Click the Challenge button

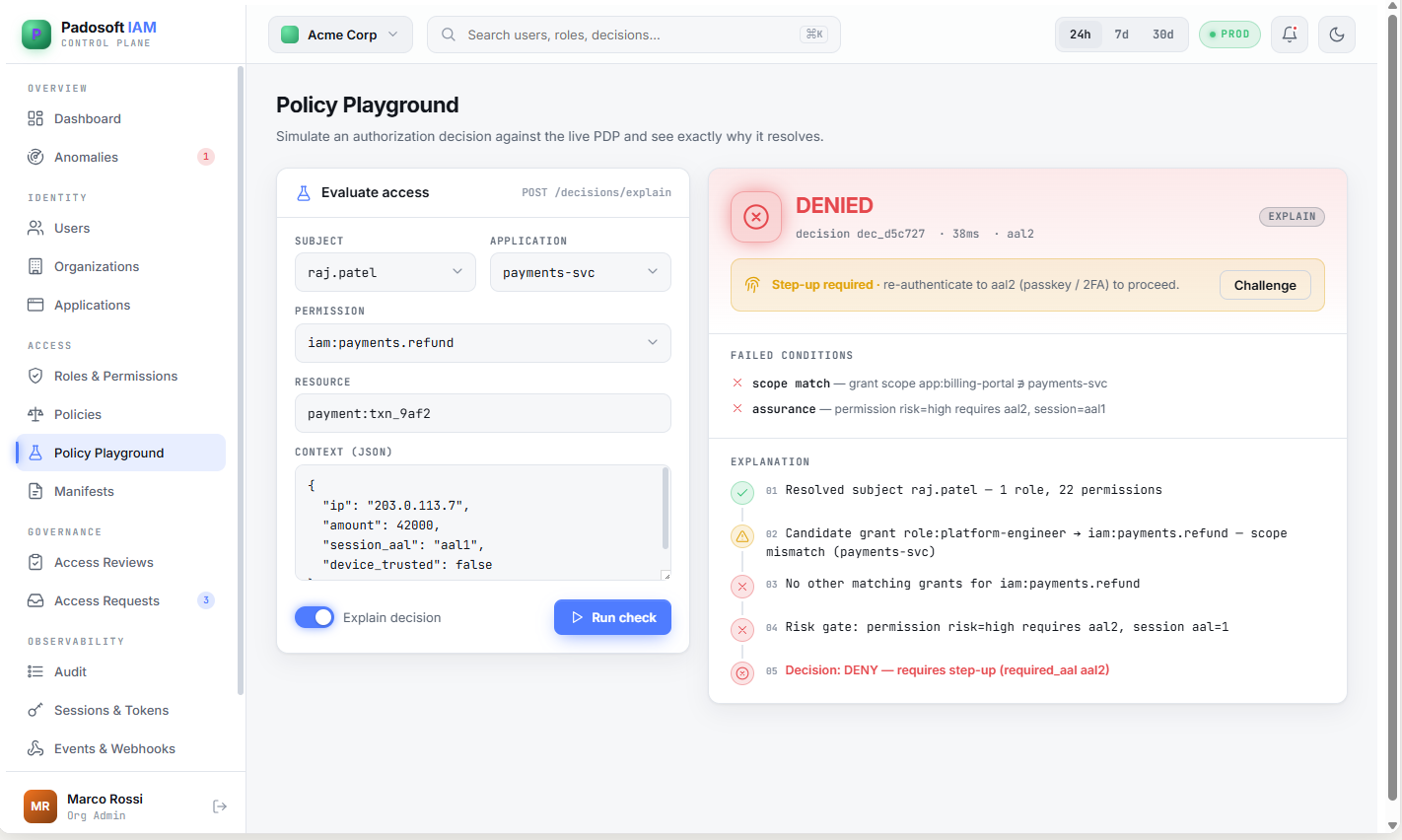click(x=1265, y=285)
